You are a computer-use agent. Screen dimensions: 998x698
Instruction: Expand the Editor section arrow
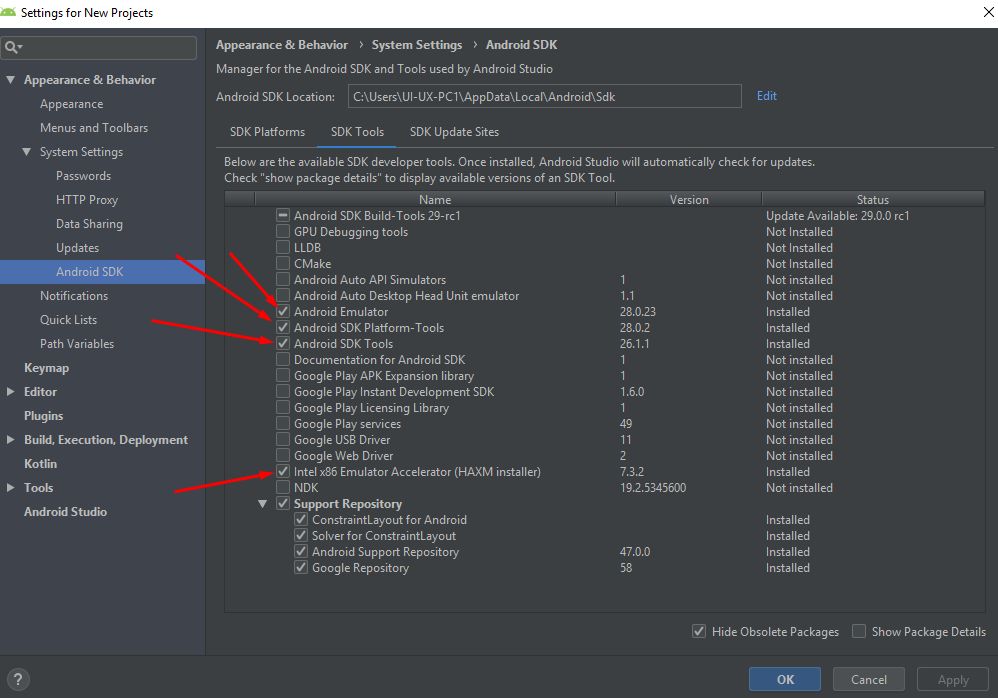coord(11,391)
